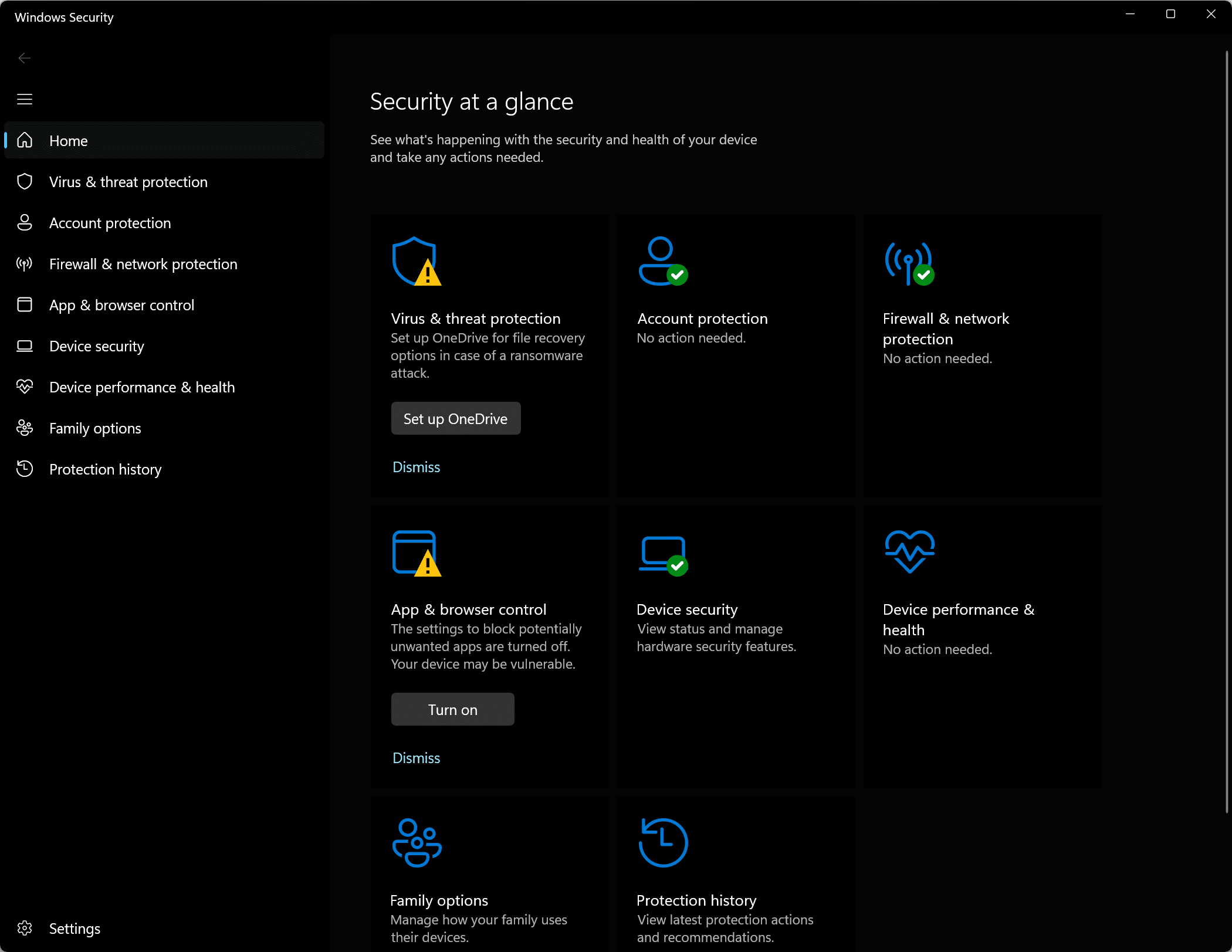Open Family options from sidebar
The width and height of the screenshot is (1232, 952).
click(164, 428)
